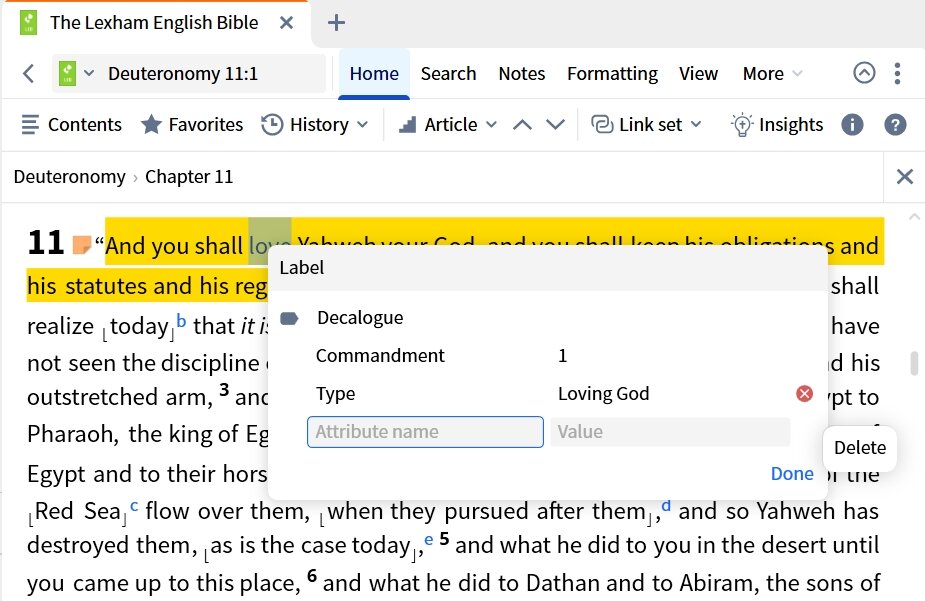The image size is (925, 601).
Task: Open Favorites with the star icon
Action: [192, 124]
